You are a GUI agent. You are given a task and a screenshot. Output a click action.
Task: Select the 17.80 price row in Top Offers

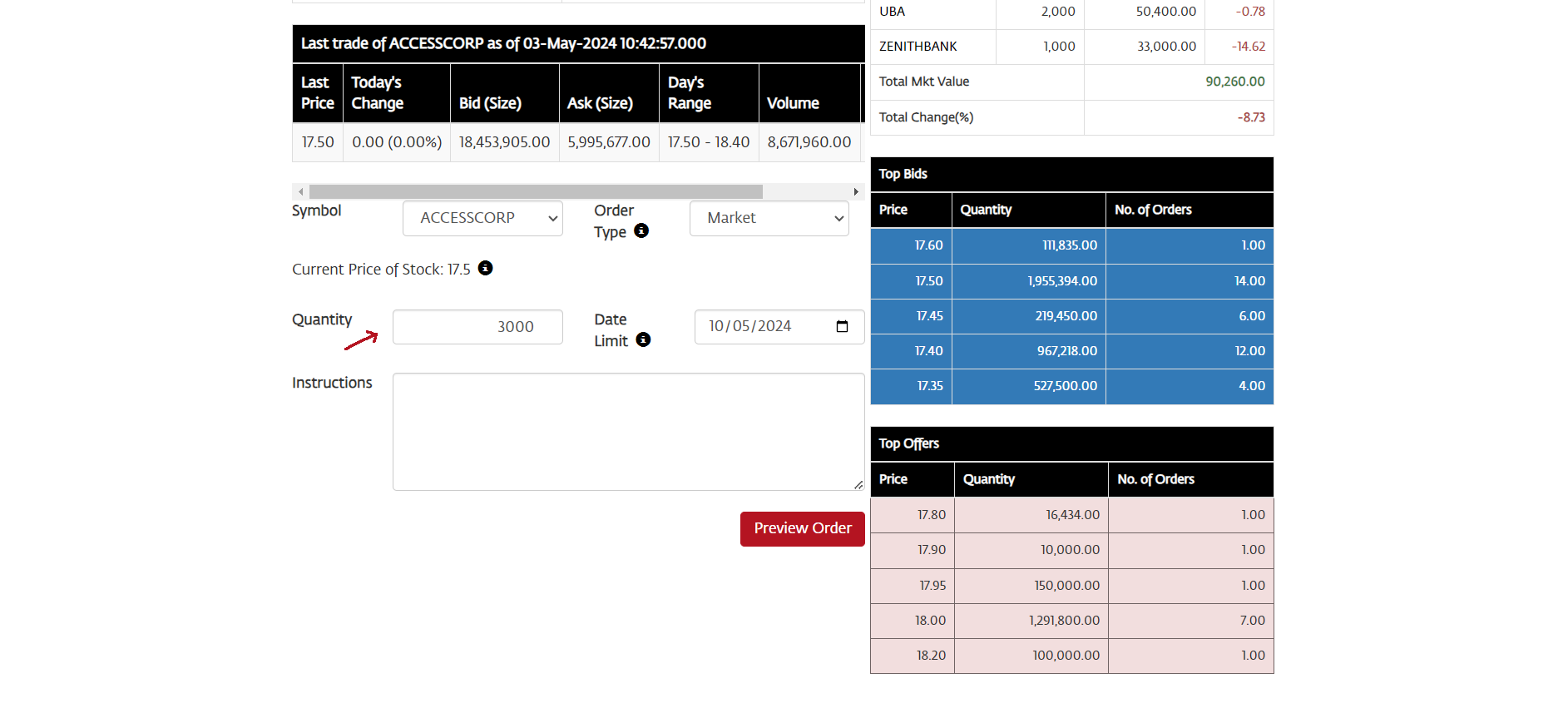pyautogui.click(x=1071, y=515)
